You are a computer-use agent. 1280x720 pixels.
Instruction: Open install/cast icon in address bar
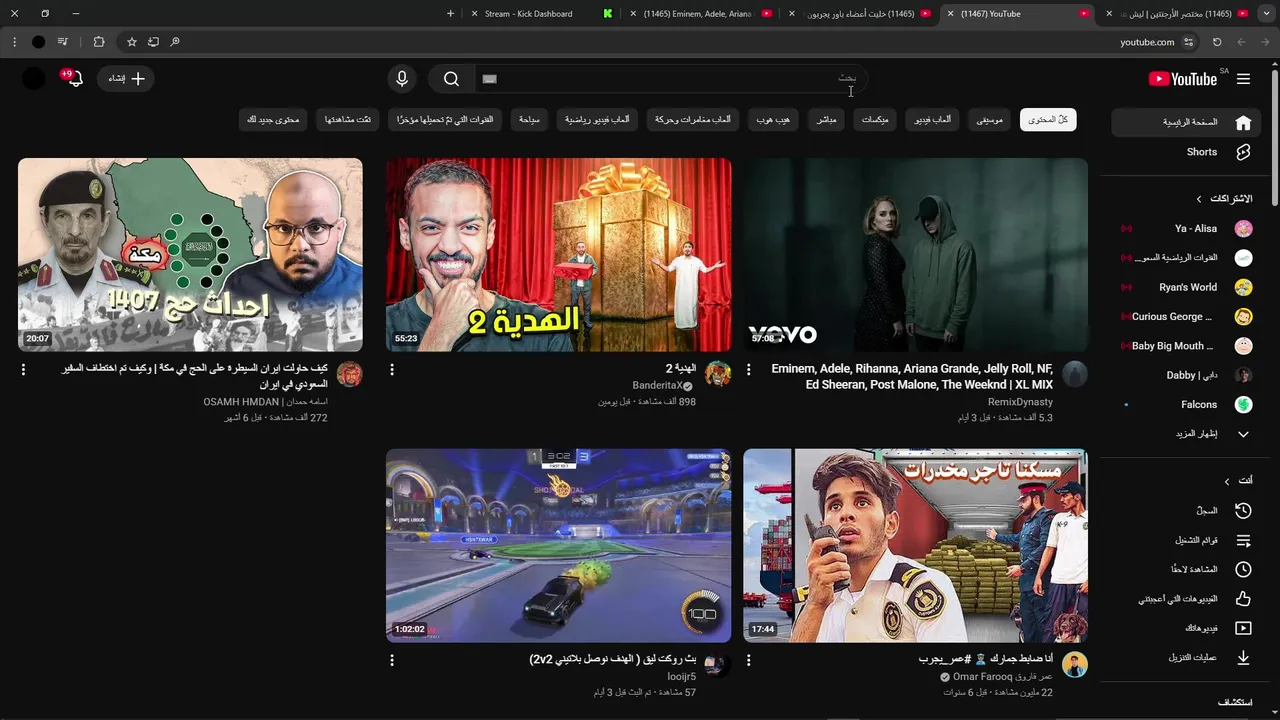(x=153, y=42)
